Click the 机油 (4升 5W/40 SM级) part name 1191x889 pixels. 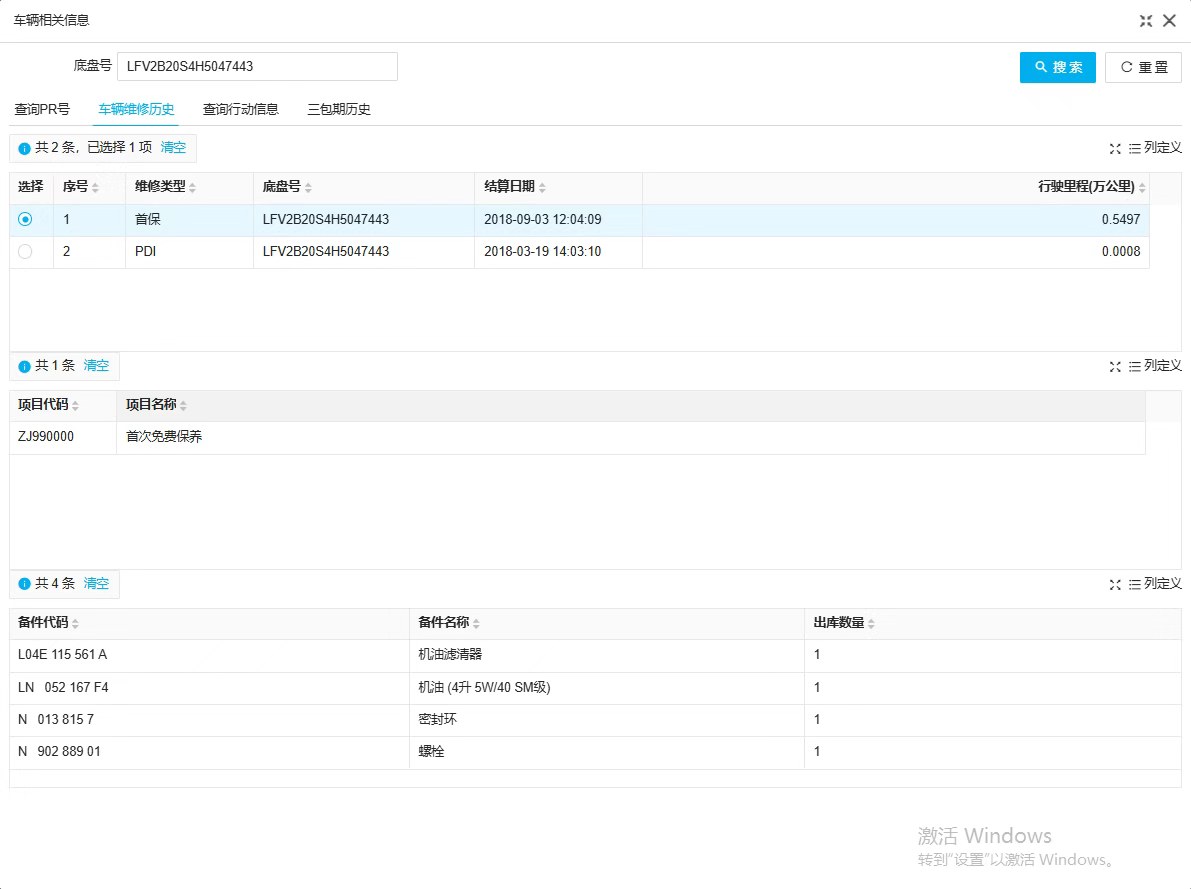[x=485, y=688]
